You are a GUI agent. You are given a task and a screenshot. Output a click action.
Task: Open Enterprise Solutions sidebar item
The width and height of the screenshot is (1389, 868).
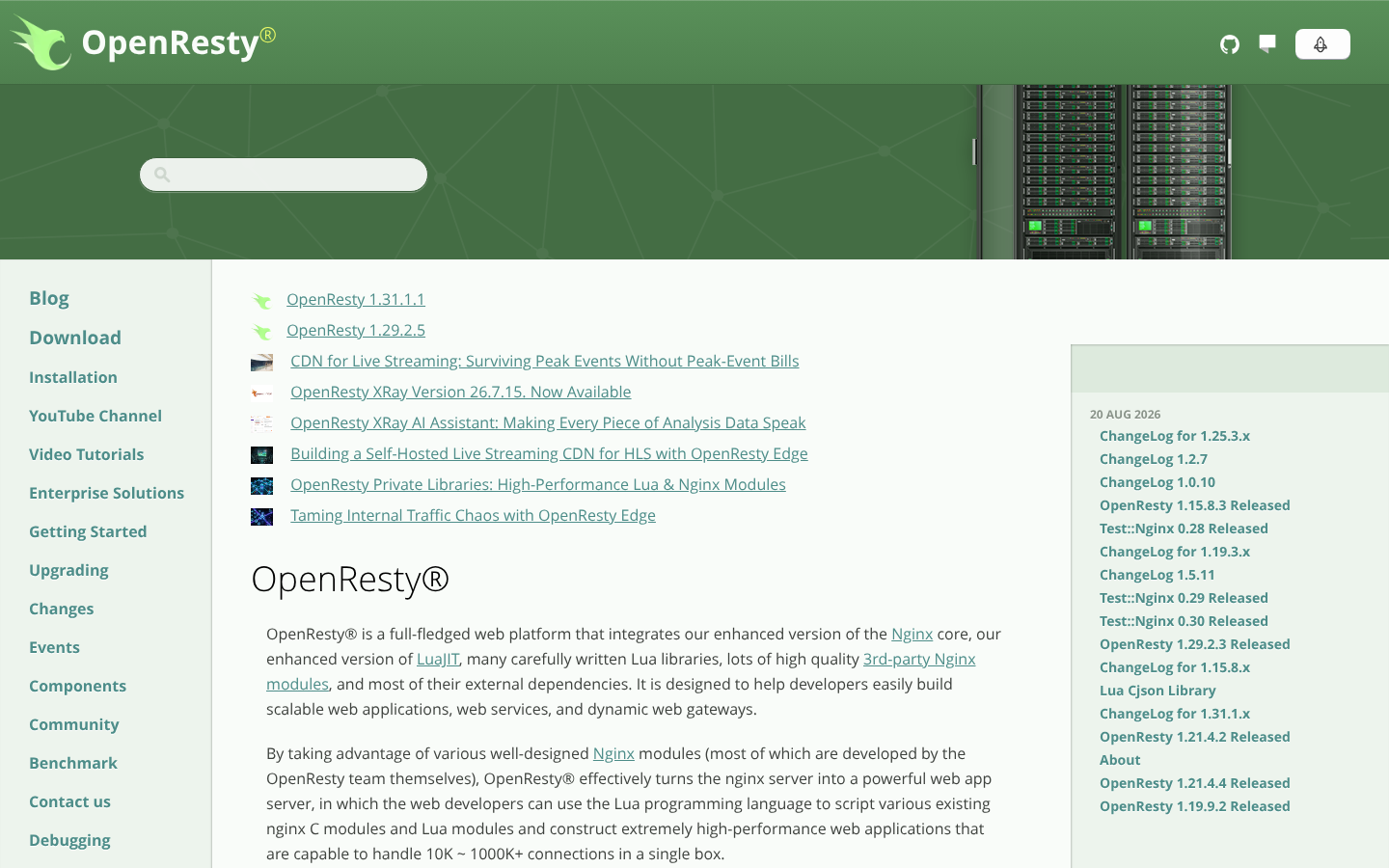[106, 493]
